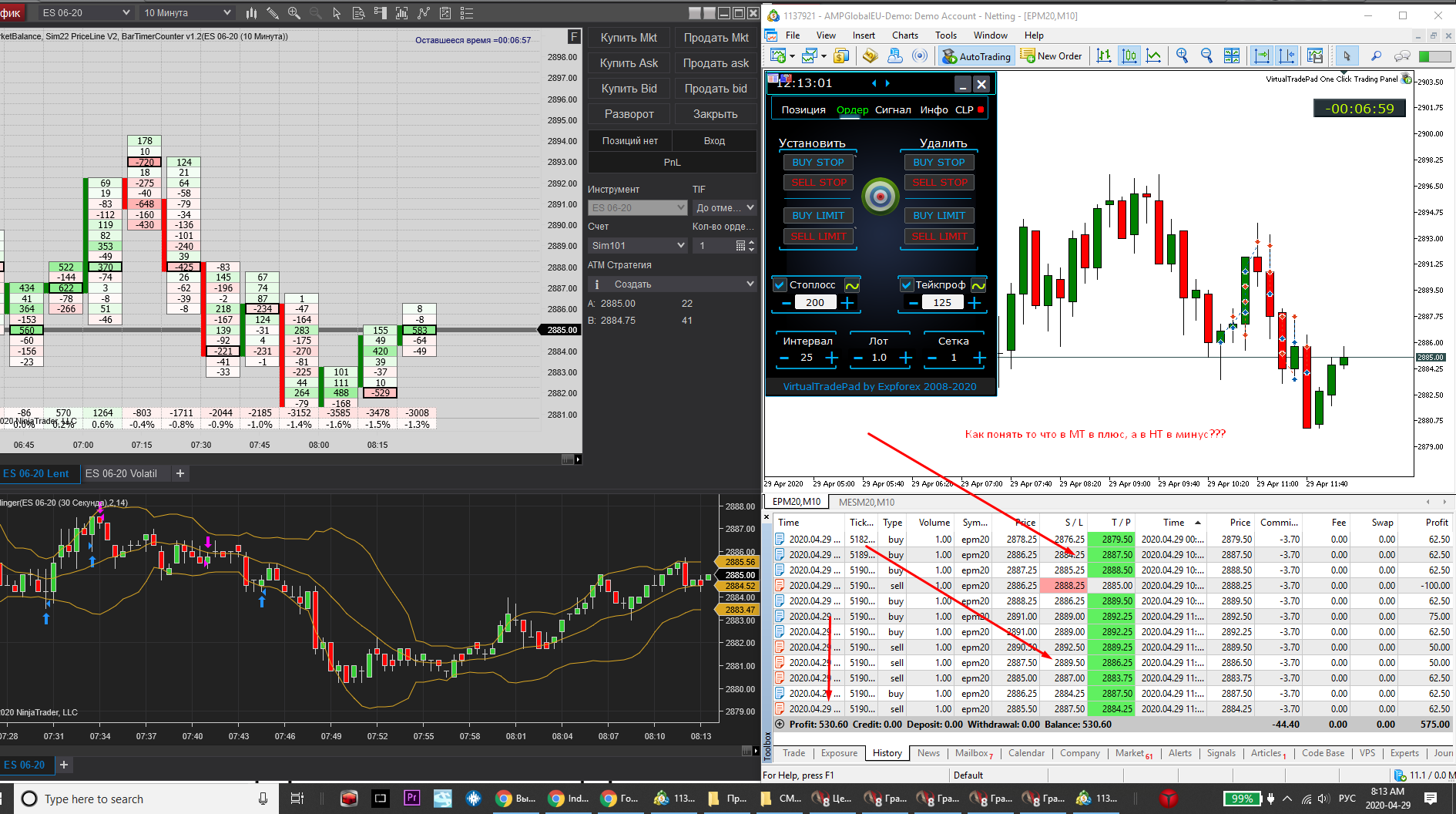The image size is (1456, 814).
Task: Switch to the MESM20,M10 chart tab
Action: click(867, 502)
